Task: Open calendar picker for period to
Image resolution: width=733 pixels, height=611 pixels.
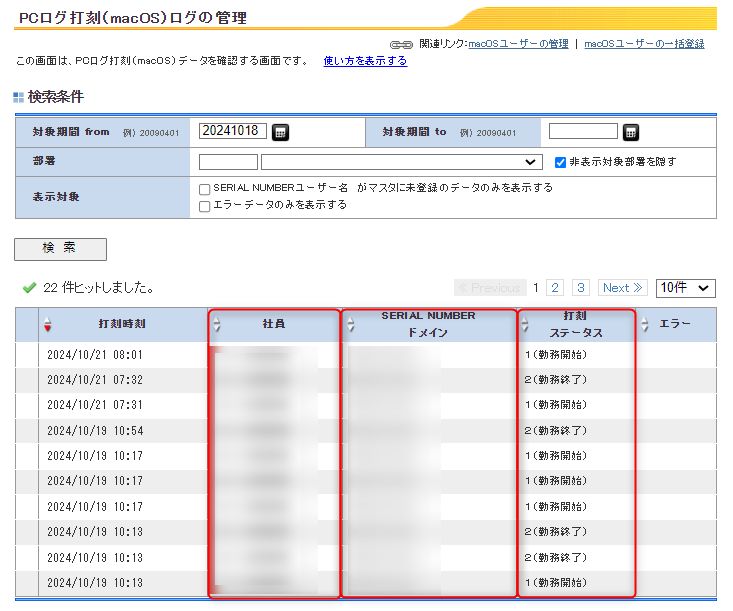Action: (631, 132)
